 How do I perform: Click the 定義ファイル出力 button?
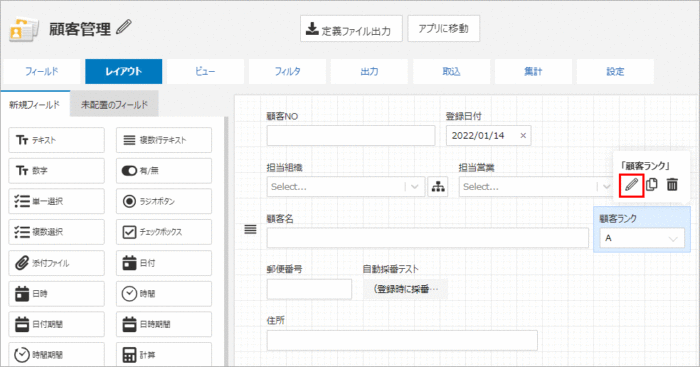coord(351,29)
